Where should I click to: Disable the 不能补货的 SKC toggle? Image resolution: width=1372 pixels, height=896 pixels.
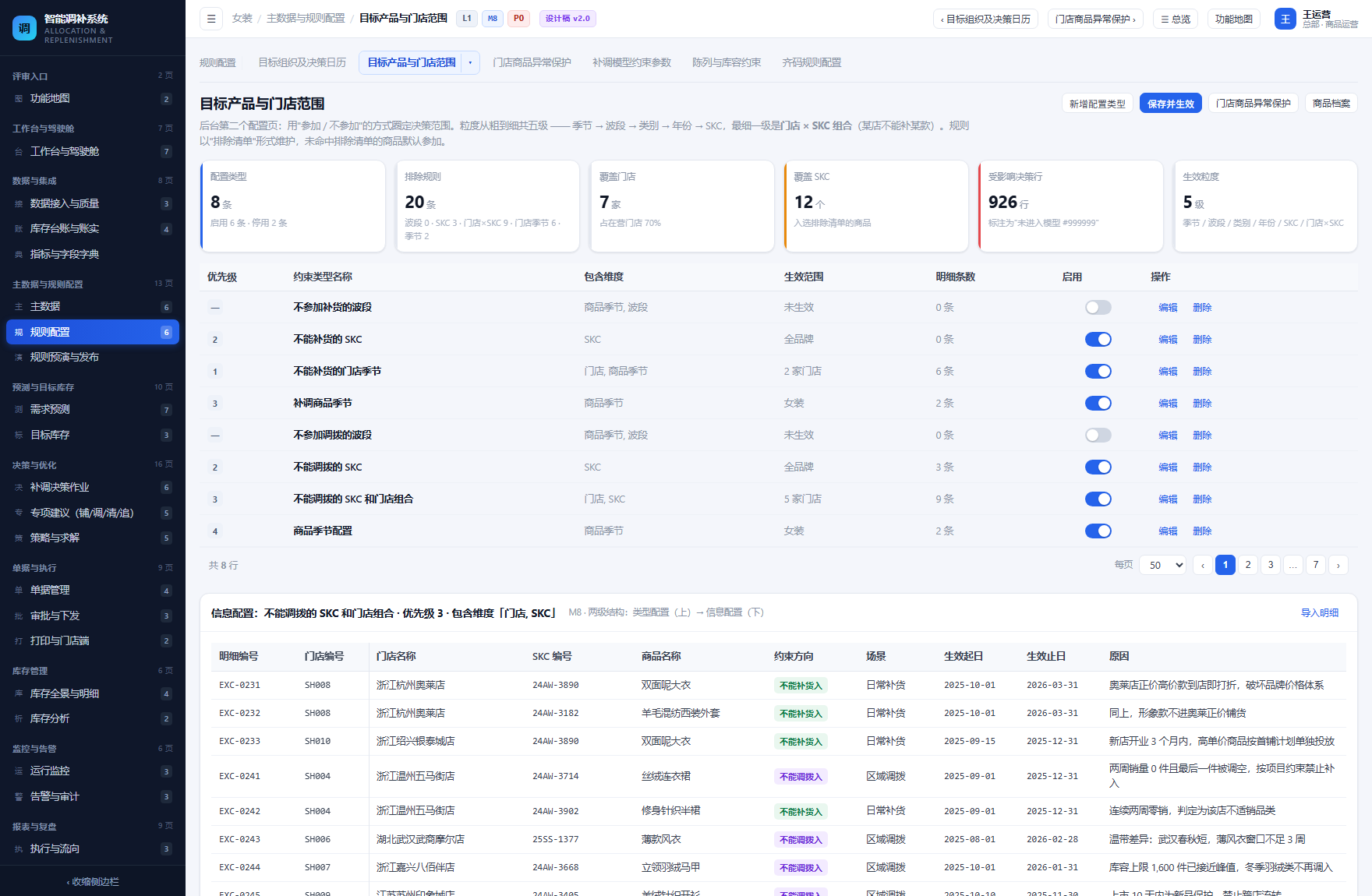coord(1098,340)
